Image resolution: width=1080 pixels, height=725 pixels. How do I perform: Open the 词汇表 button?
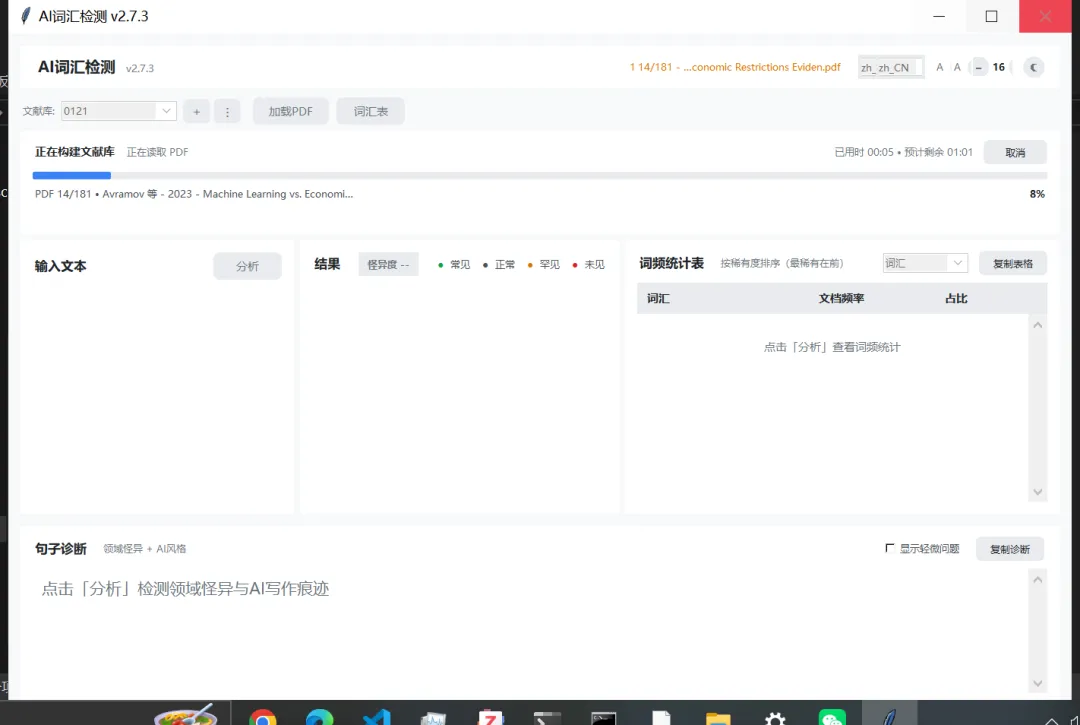tap(371, 112)
